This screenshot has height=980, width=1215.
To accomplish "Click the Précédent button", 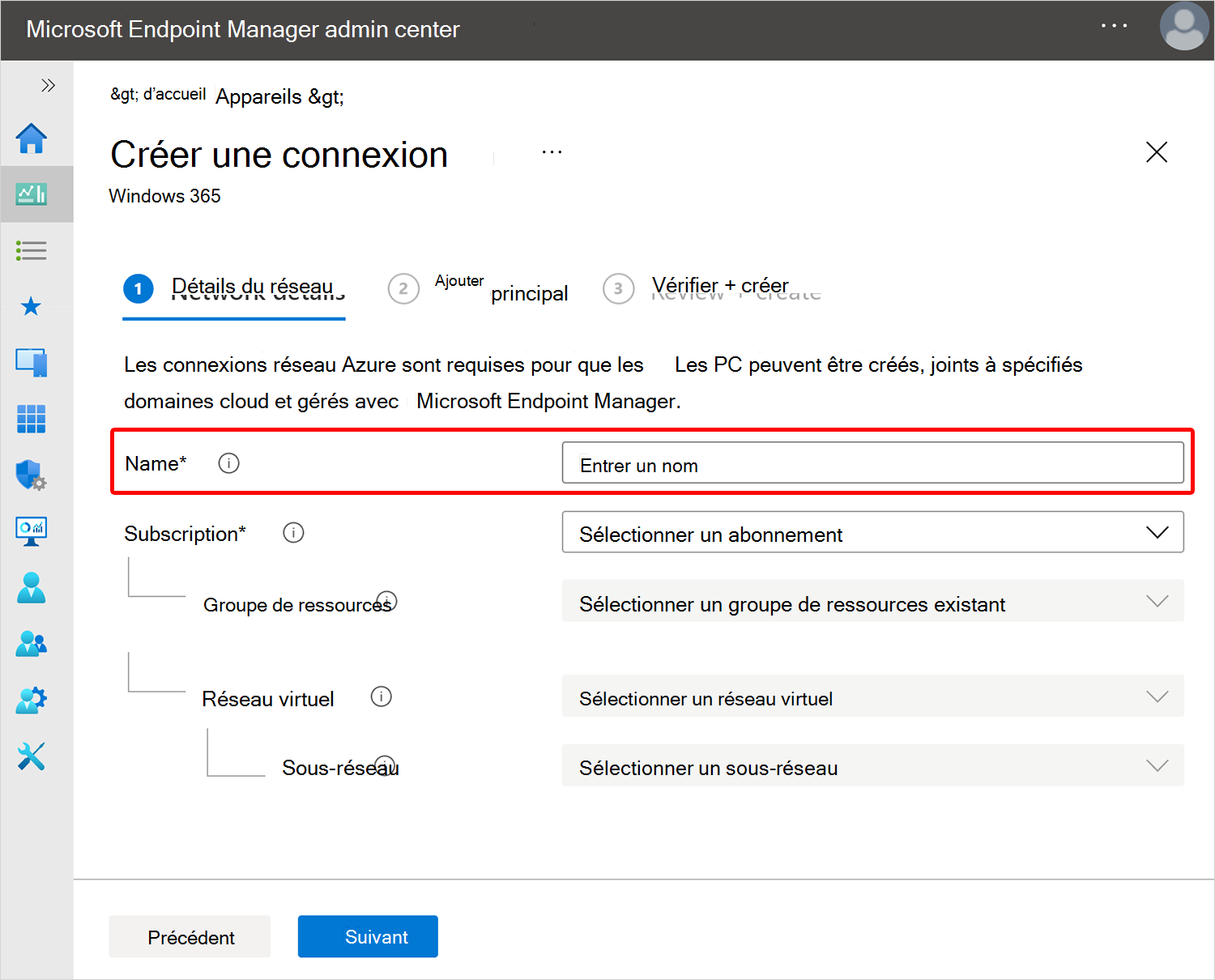I will (190, 937).
